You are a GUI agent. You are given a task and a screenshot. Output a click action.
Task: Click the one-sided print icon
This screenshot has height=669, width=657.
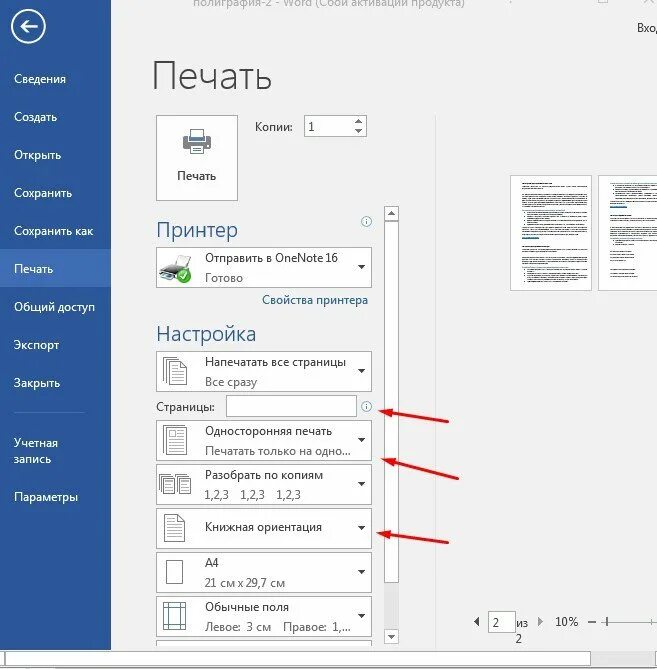click(175, 440)
